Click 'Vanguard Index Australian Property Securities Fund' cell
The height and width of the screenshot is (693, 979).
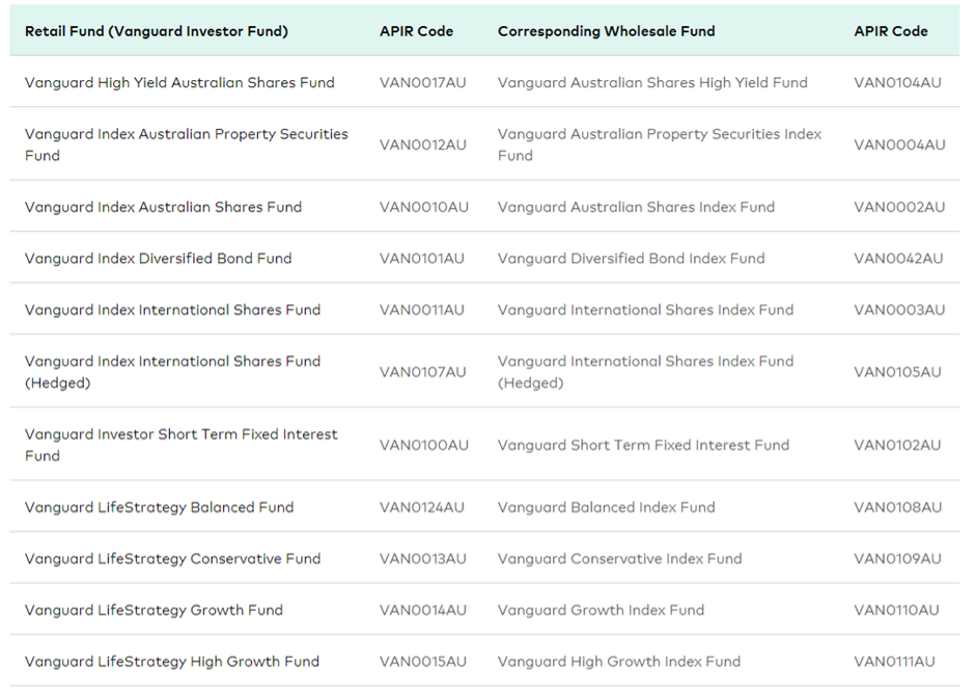pos(187,144)
